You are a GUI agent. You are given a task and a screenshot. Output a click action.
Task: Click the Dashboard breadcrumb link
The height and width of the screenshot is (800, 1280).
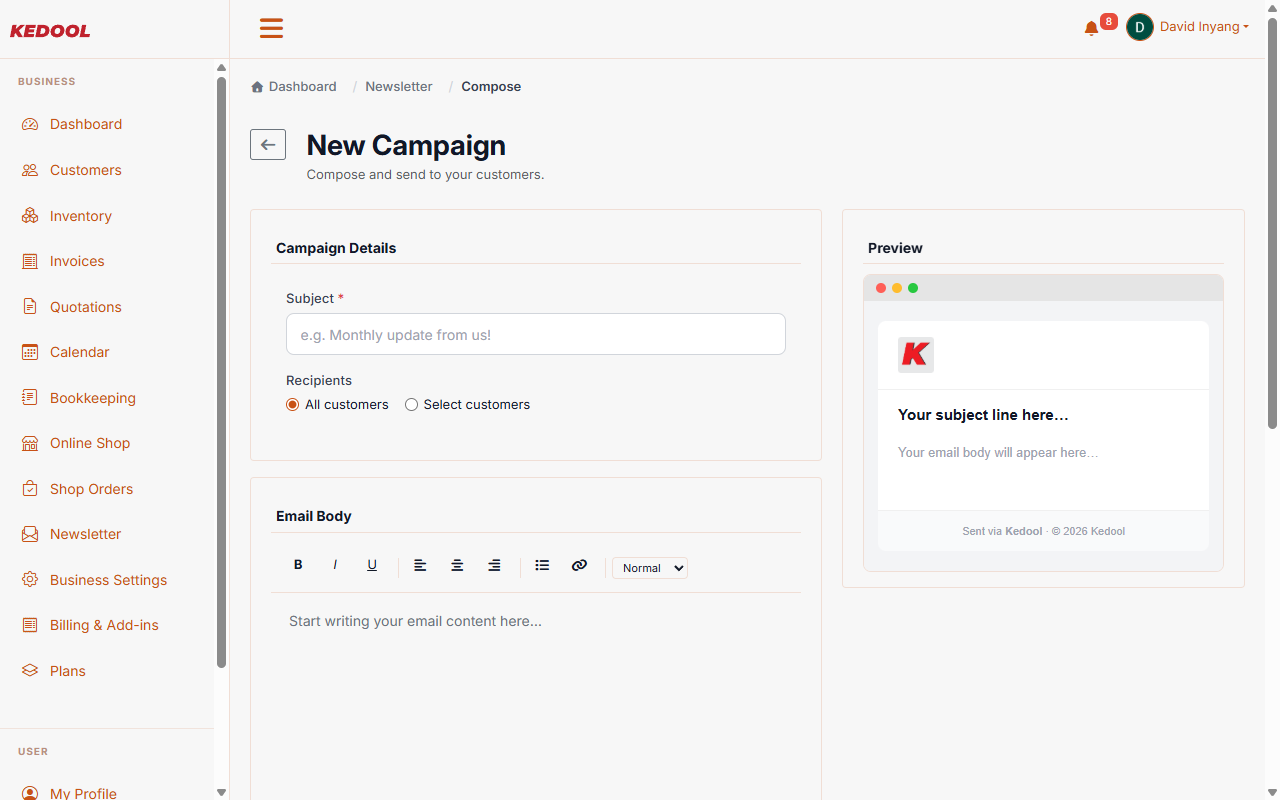(x=302, y=87)
